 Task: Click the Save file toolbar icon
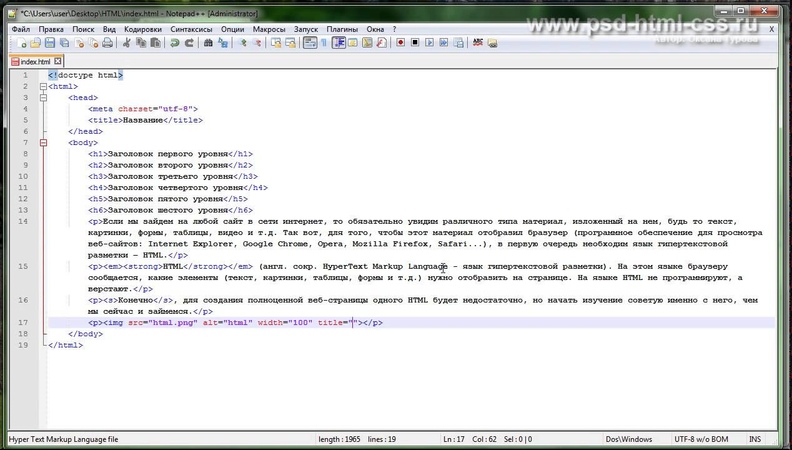coord(49,44)
